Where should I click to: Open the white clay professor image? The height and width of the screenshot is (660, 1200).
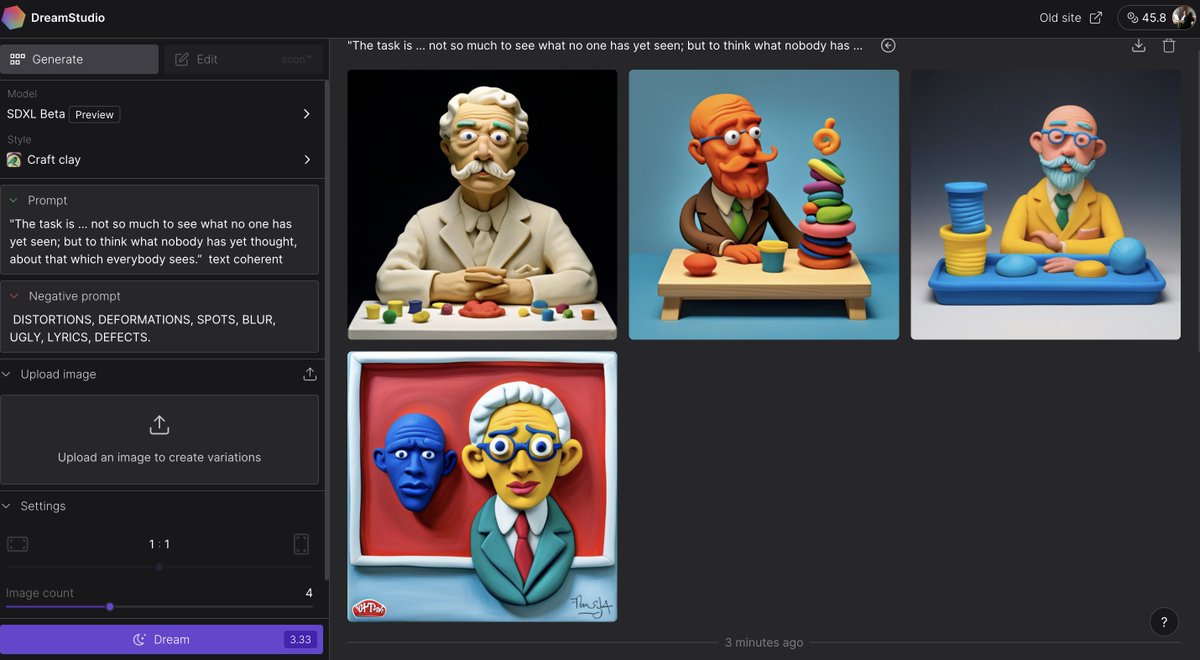[482, 205]
